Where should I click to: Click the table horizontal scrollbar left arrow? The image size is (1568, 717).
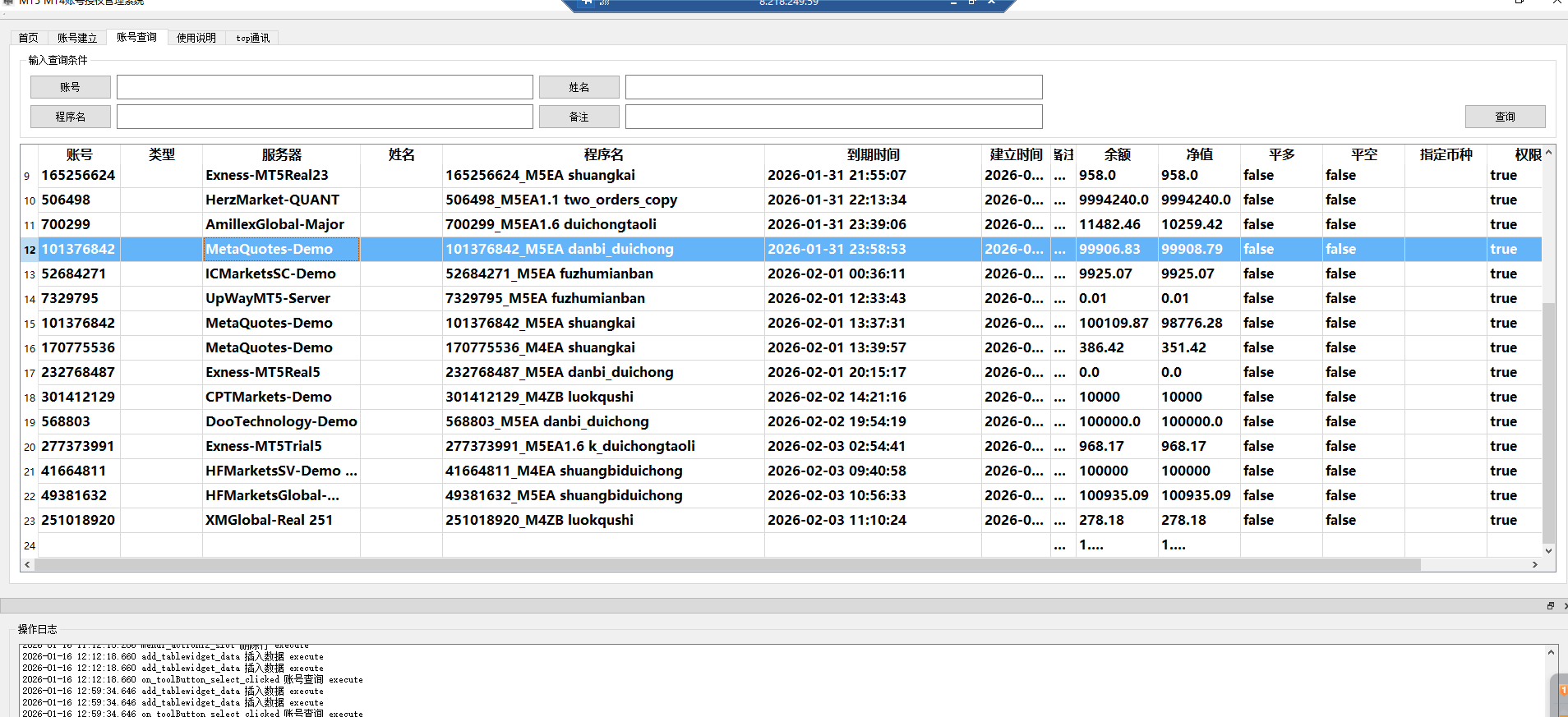[27, 565]
